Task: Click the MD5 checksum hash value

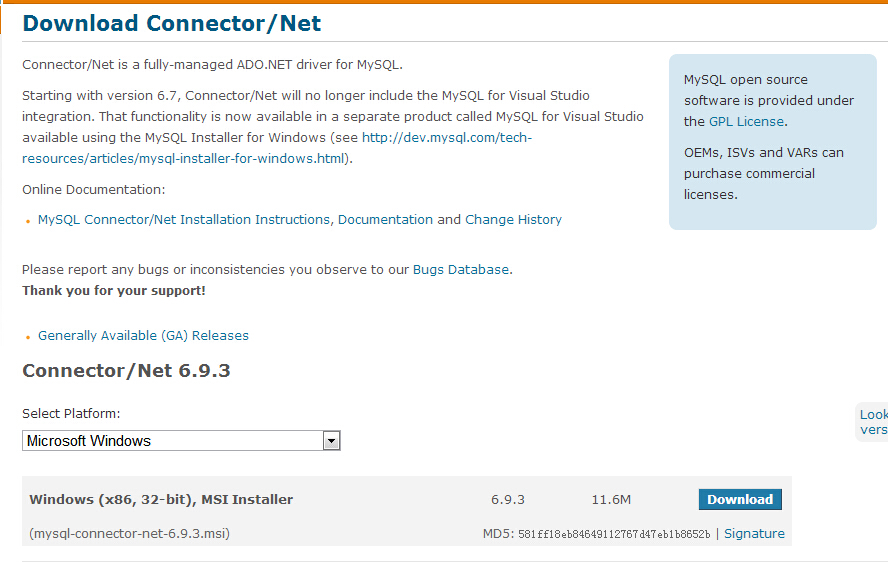Action: (x=614, y=535)
